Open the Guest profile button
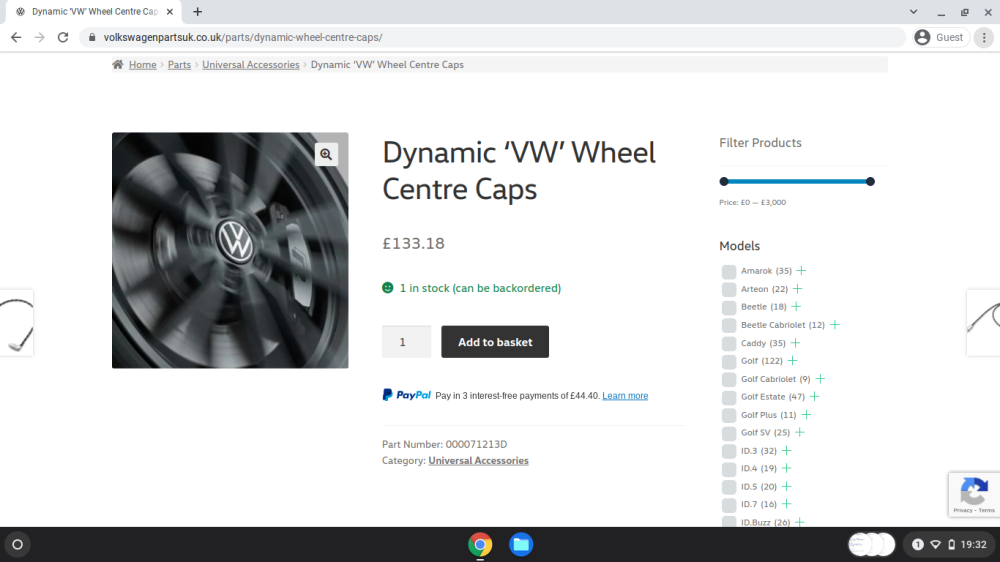1000x562 pixels. 939,38
